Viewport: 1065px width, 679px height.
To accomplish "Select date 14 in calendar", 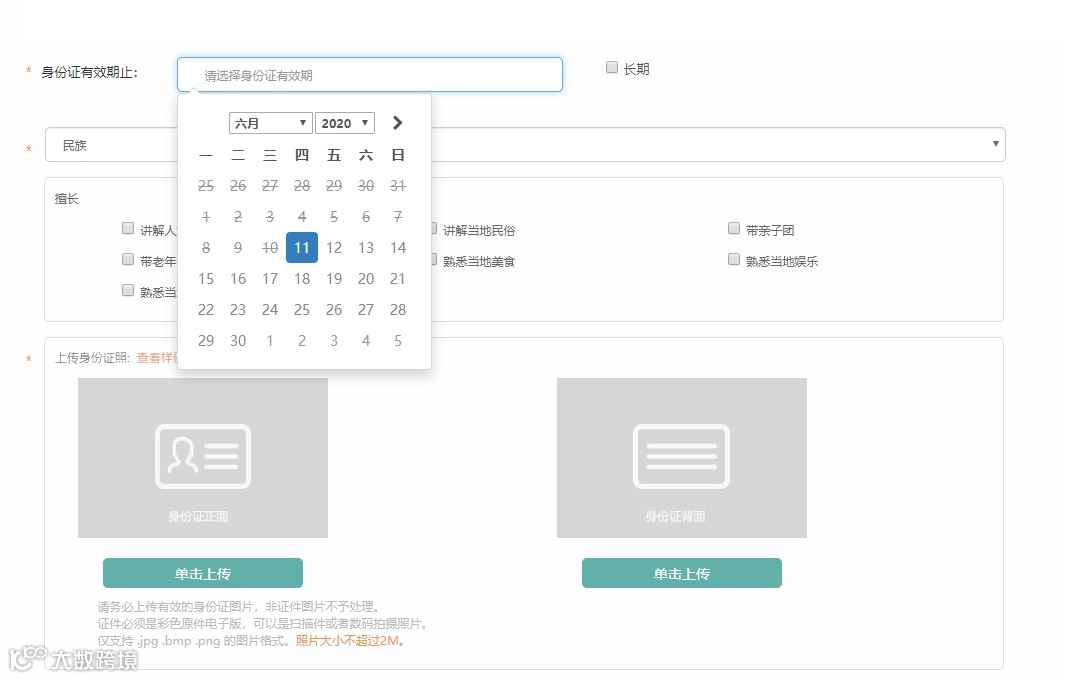I will [x=398, y=248].
